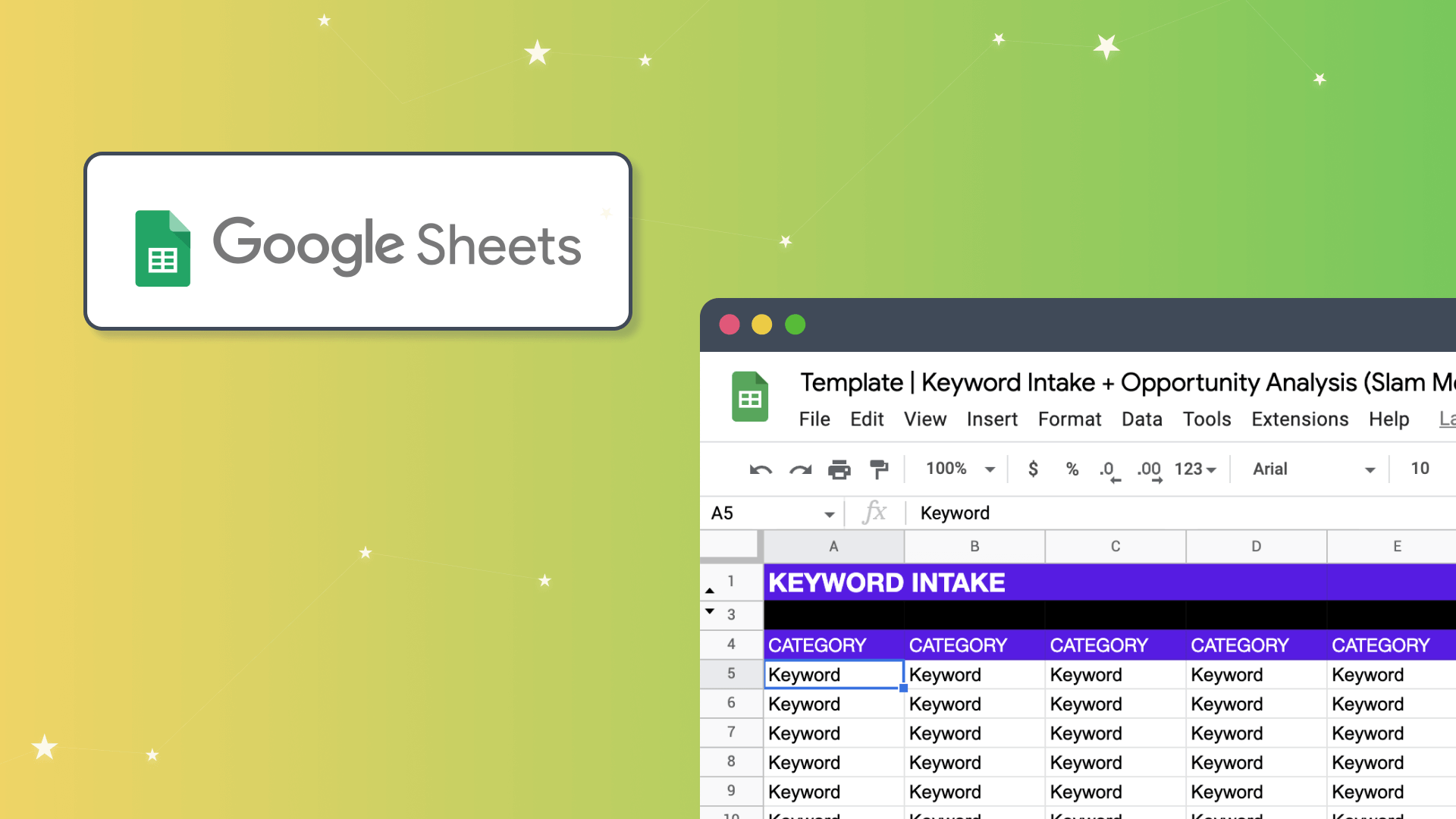Image resolution: width=1456 pixels, height=819 pixels.
Task: Click the Google Sheets logo card
Action: (358, 241)
